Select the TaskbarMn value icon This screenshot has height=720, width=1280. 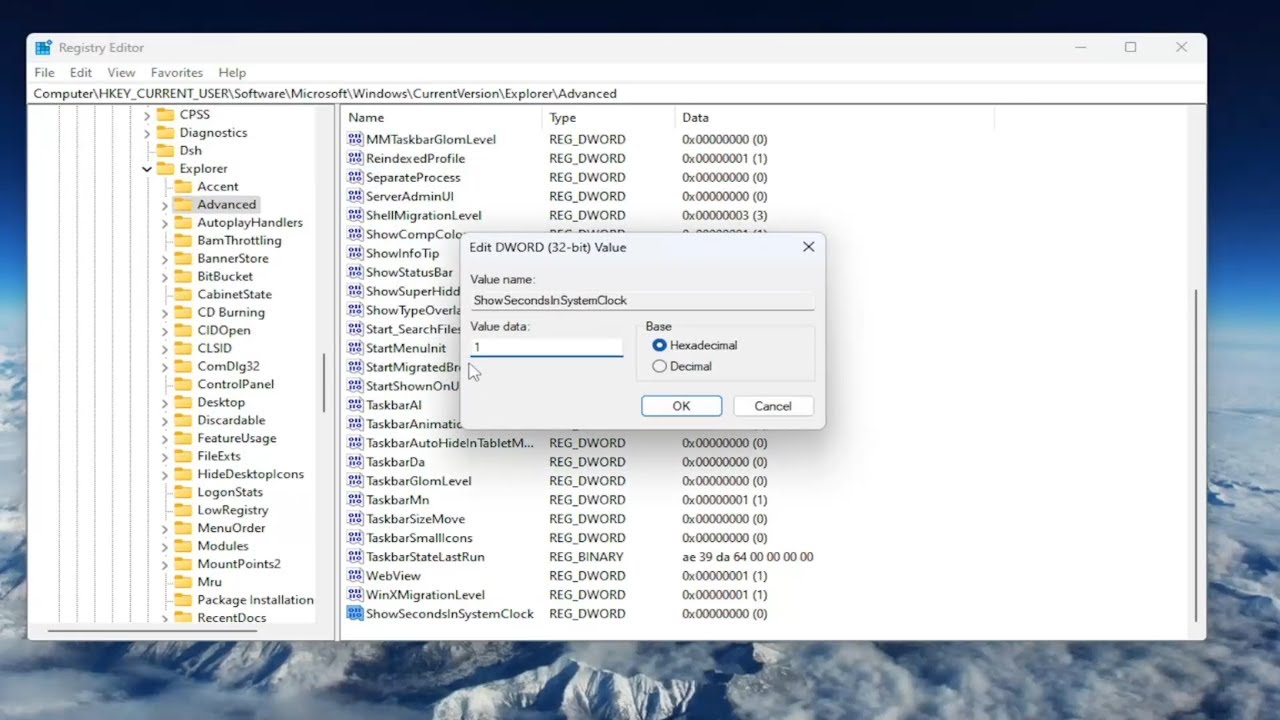pos(355,500)
